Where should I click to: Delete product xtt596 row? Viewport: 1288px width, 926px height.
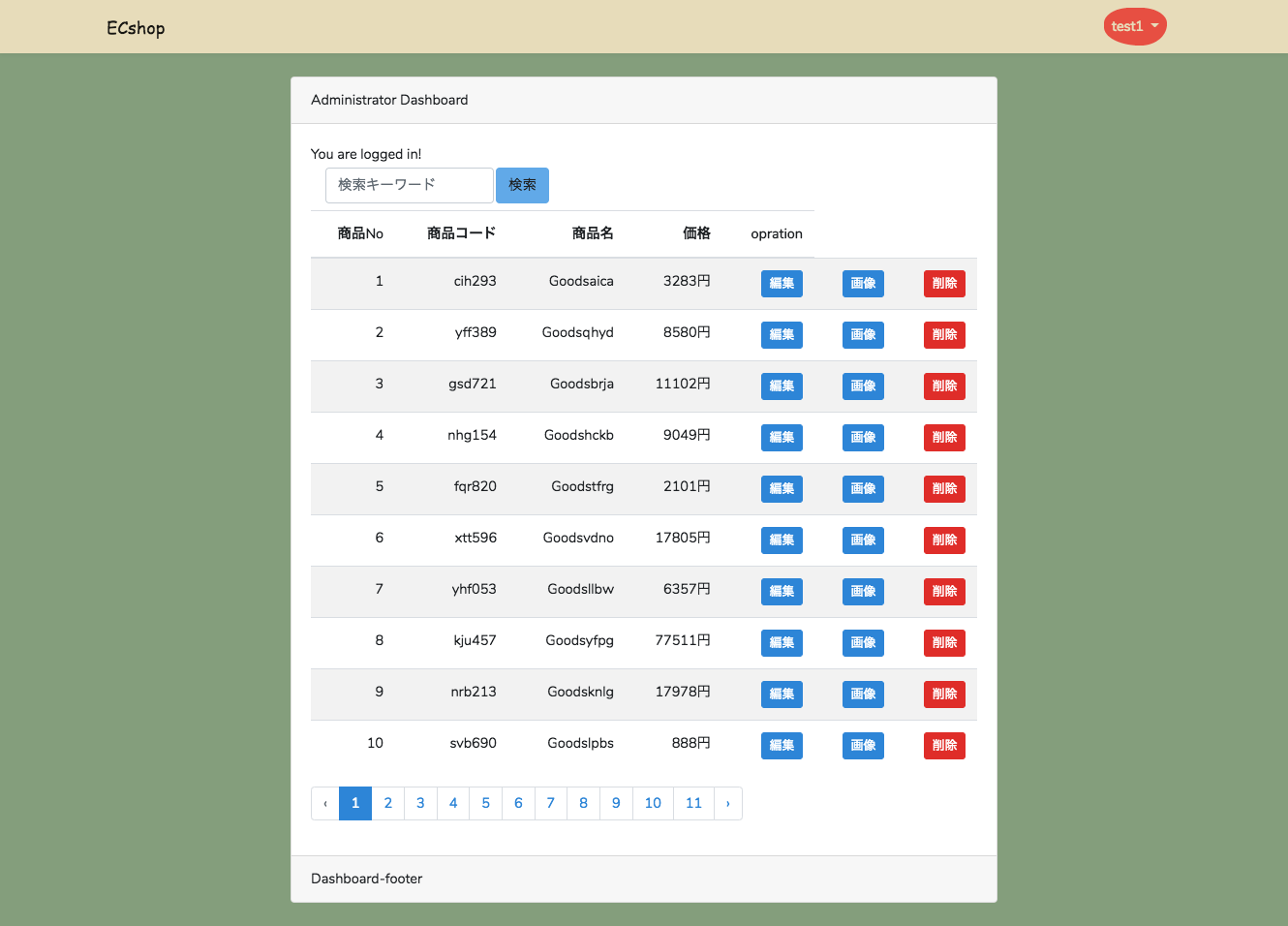pos(943,540)
